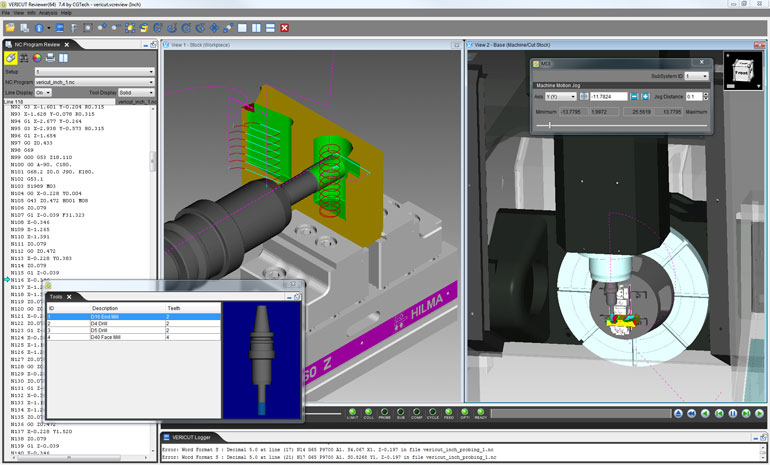Pause the simulation playback
The width and height of the screenshot is (770, 465).
[733, 412]
